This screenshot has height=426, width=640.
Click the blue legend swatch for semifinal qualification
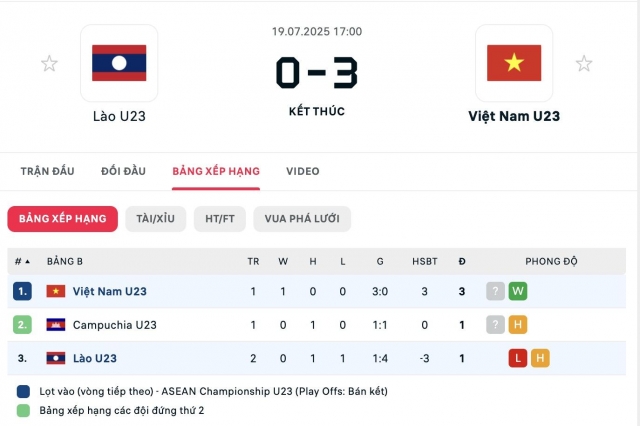[x=23, y=391]
